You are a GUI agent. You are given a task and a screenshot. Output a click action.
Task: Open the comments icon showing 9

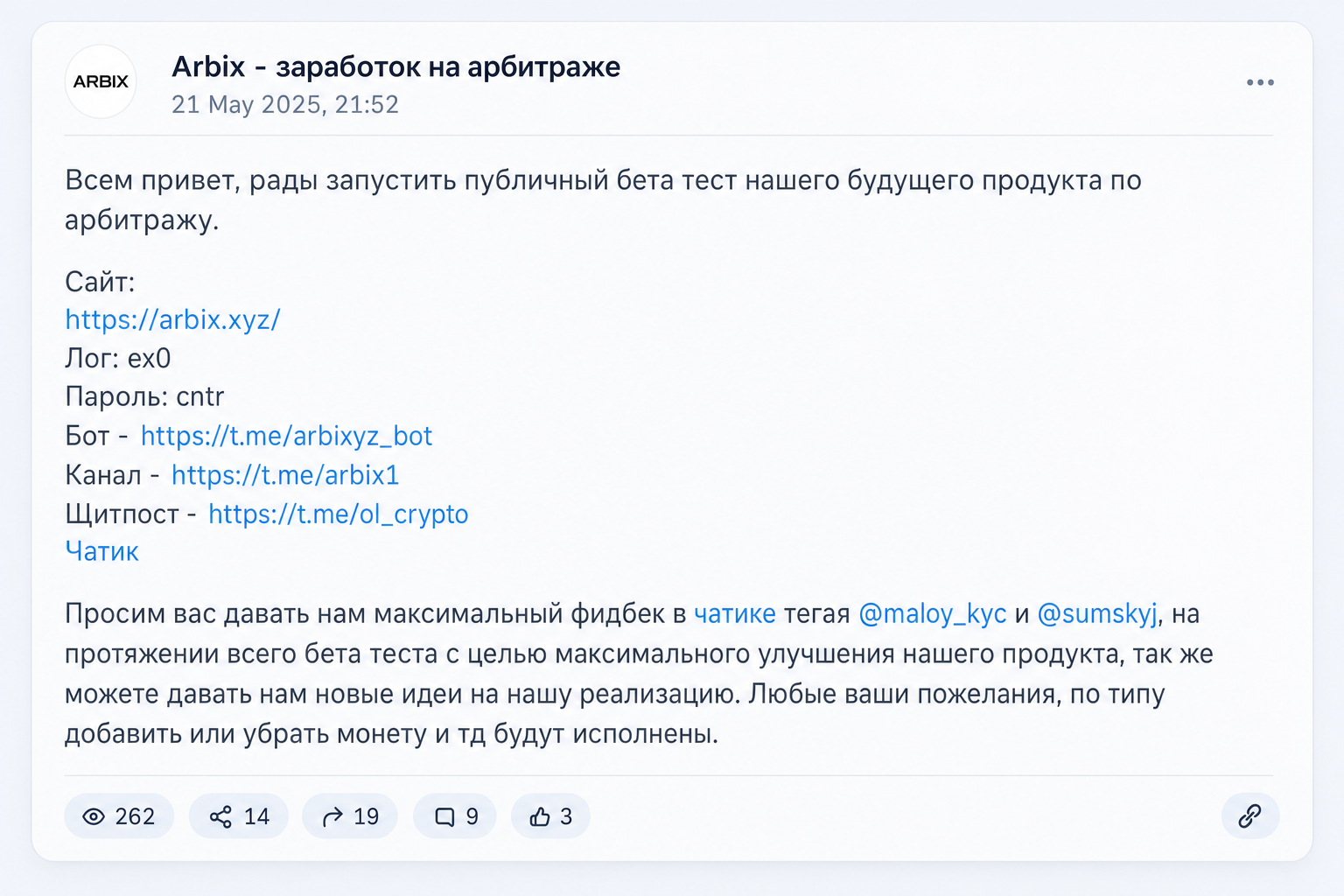pyautogui.click(x=444, y=816)
